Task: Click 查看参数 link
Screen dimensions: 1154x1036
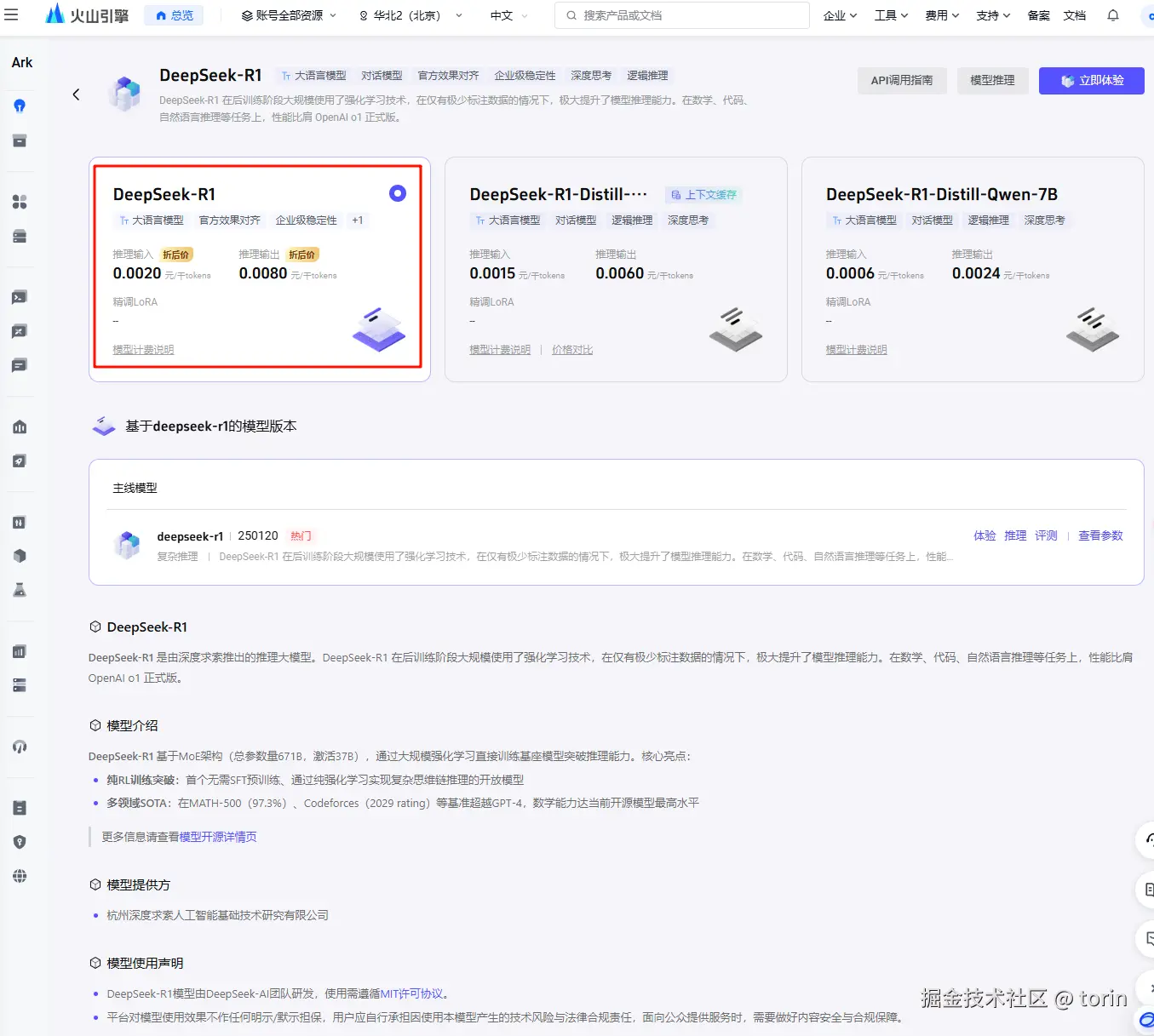Action: (x=1100, y=535)
